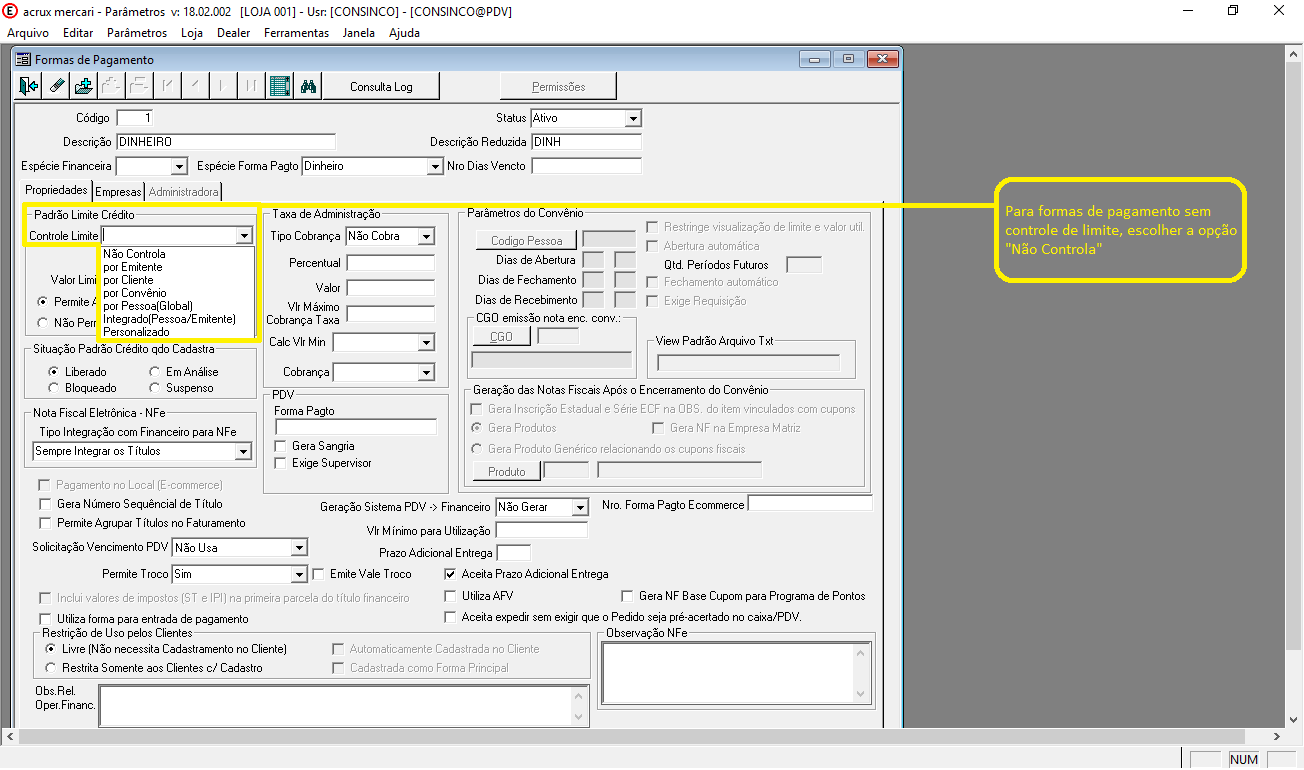Click the eraser clear icon

tap(57, 87)
